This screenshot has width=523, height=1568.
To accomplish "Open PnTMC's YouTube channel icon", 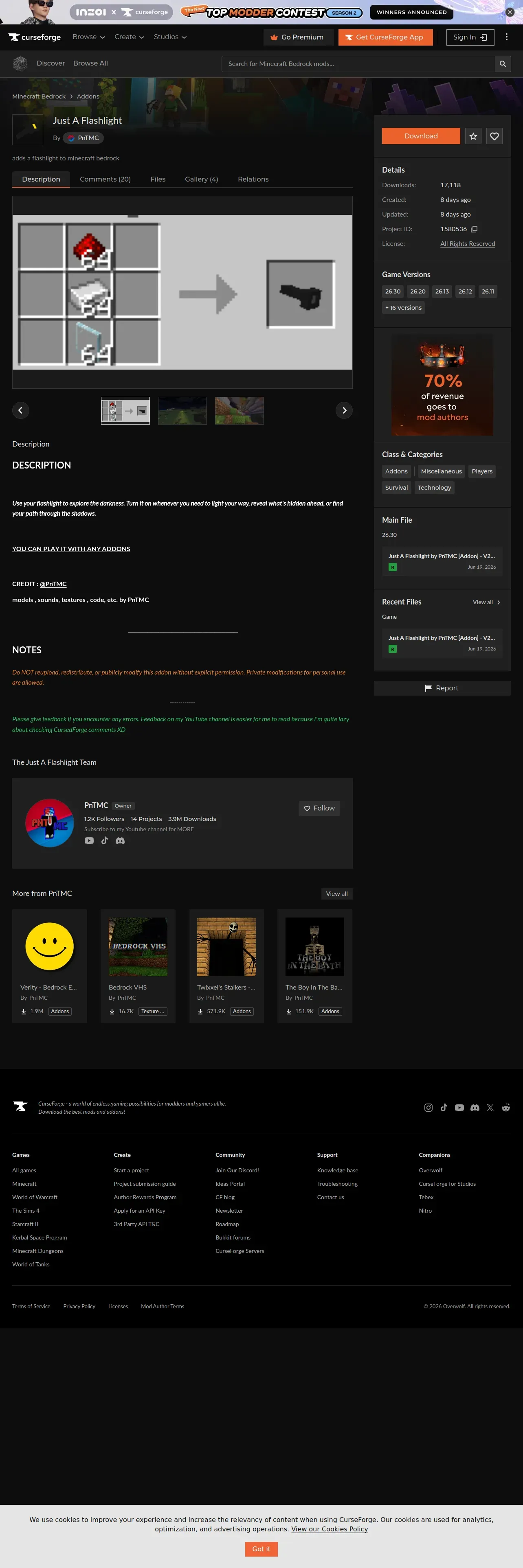I will point(89,841).
